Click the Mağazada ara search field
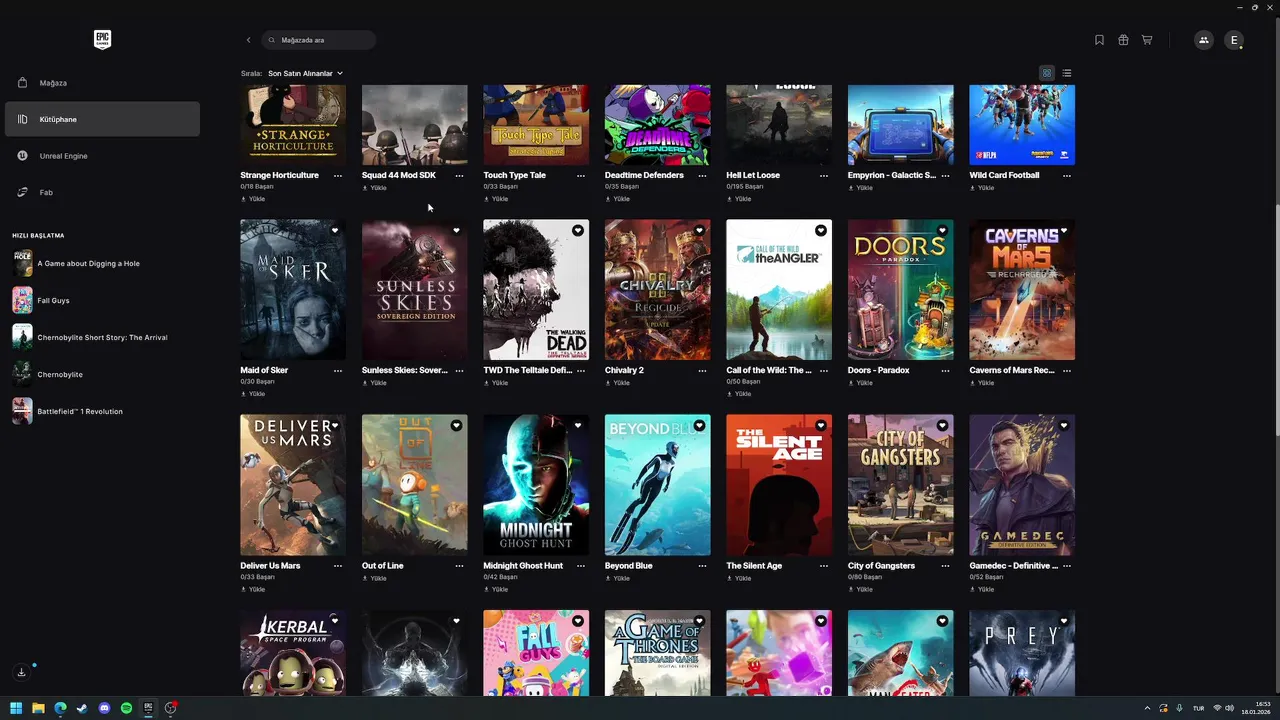The width and height of the screenshot is (1280, 720). (319, 40)
